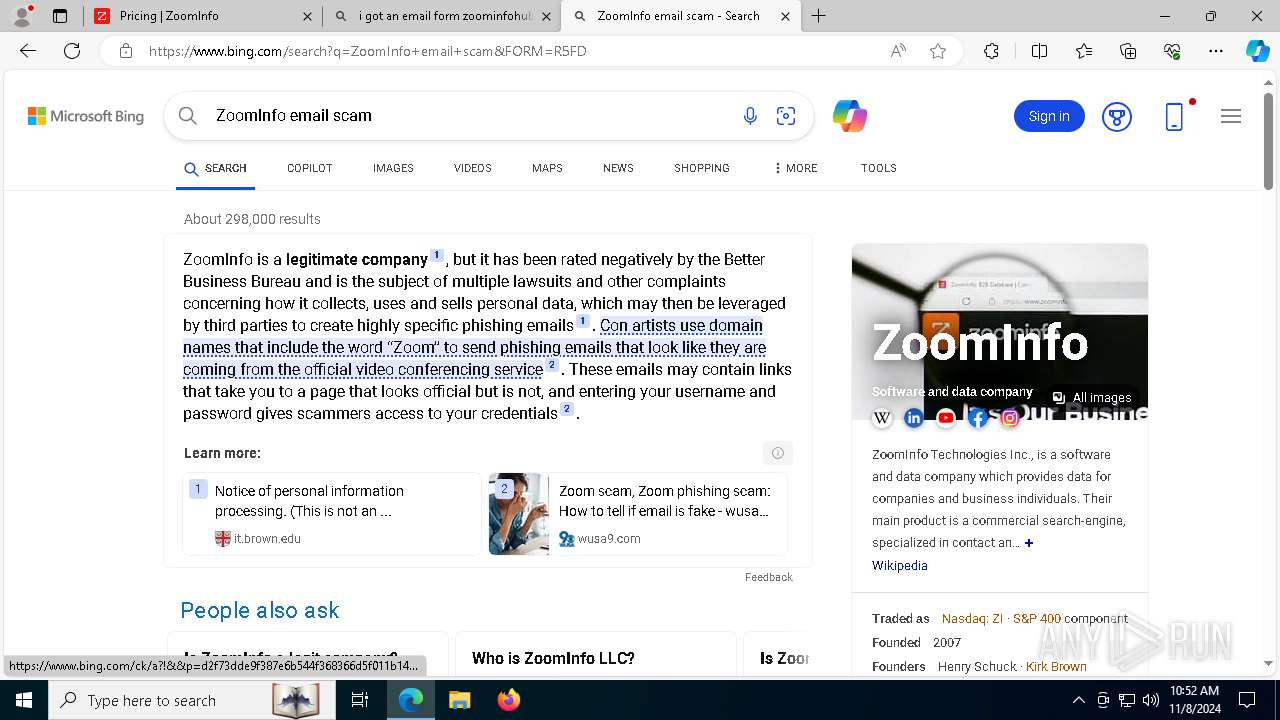This screenshot has height=720, width=1280.
Task: Select the MAPS search tab
Action: click(x=547, y=168)
